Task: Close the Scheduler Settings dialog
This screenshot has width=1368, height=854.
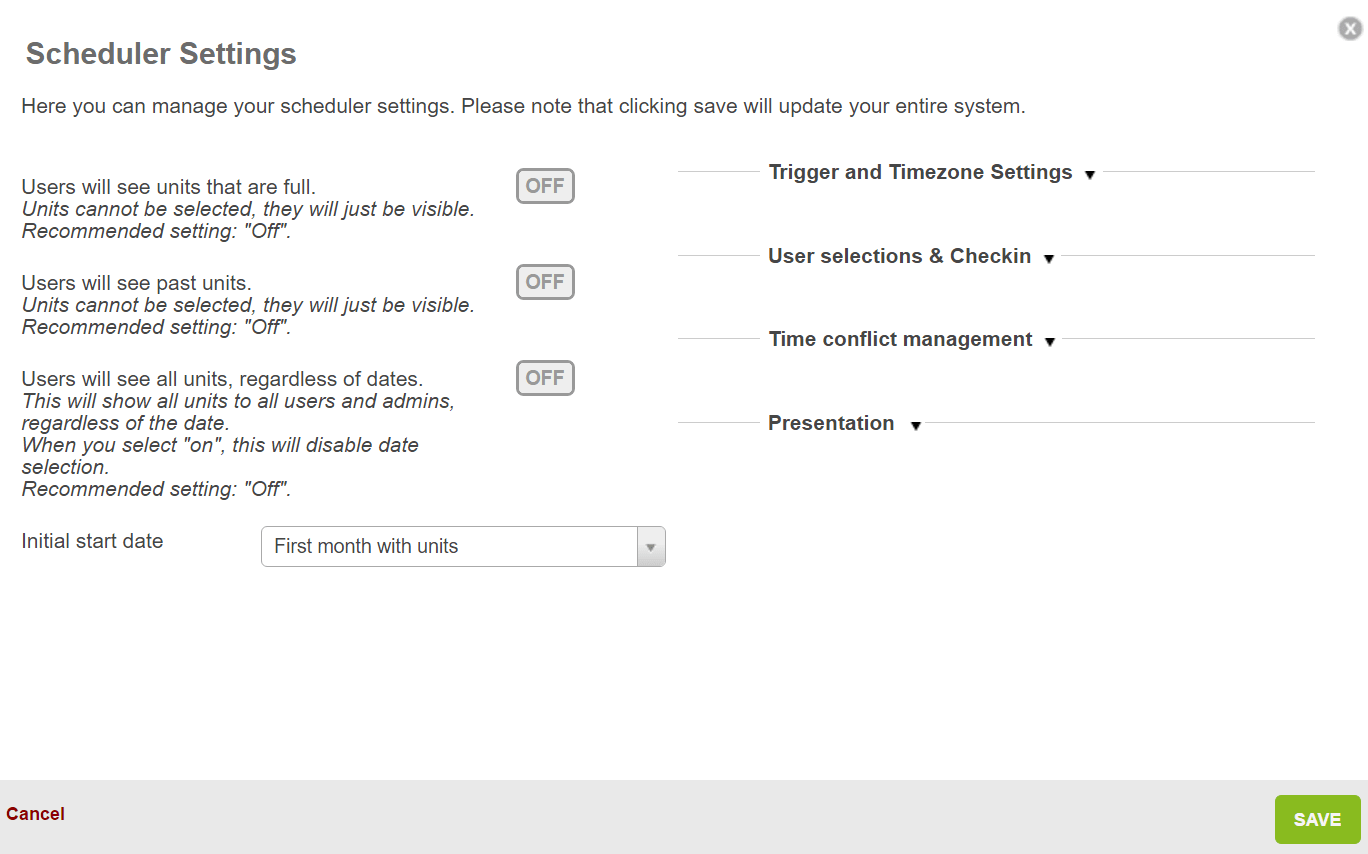Action: coord(1350,29)
